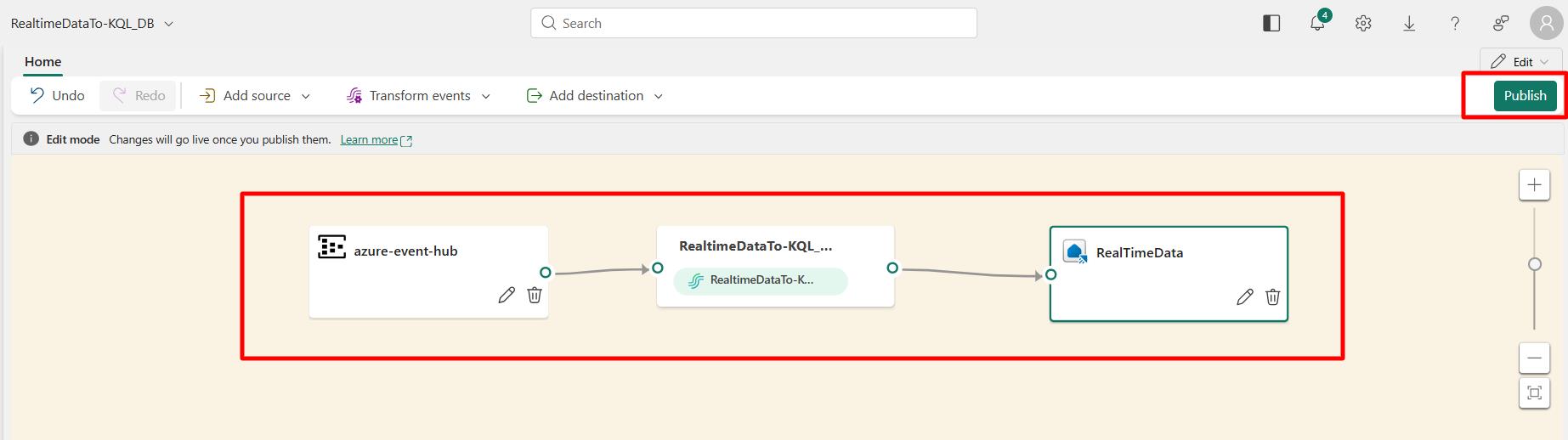Viewport: 1568px width, 440px height.
Task: Delete the azure-event-hub source node
Action: click(x=535, y=295)
